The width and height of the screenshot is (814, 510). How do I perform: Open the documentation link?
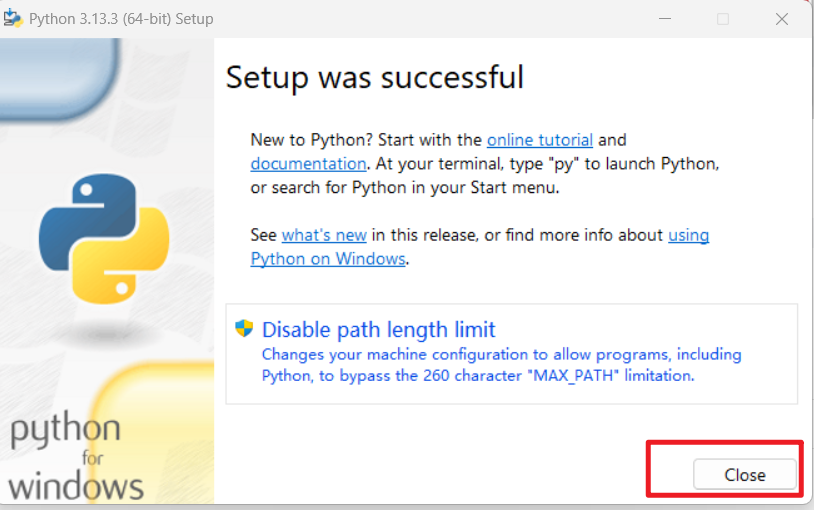click(308, 164)
